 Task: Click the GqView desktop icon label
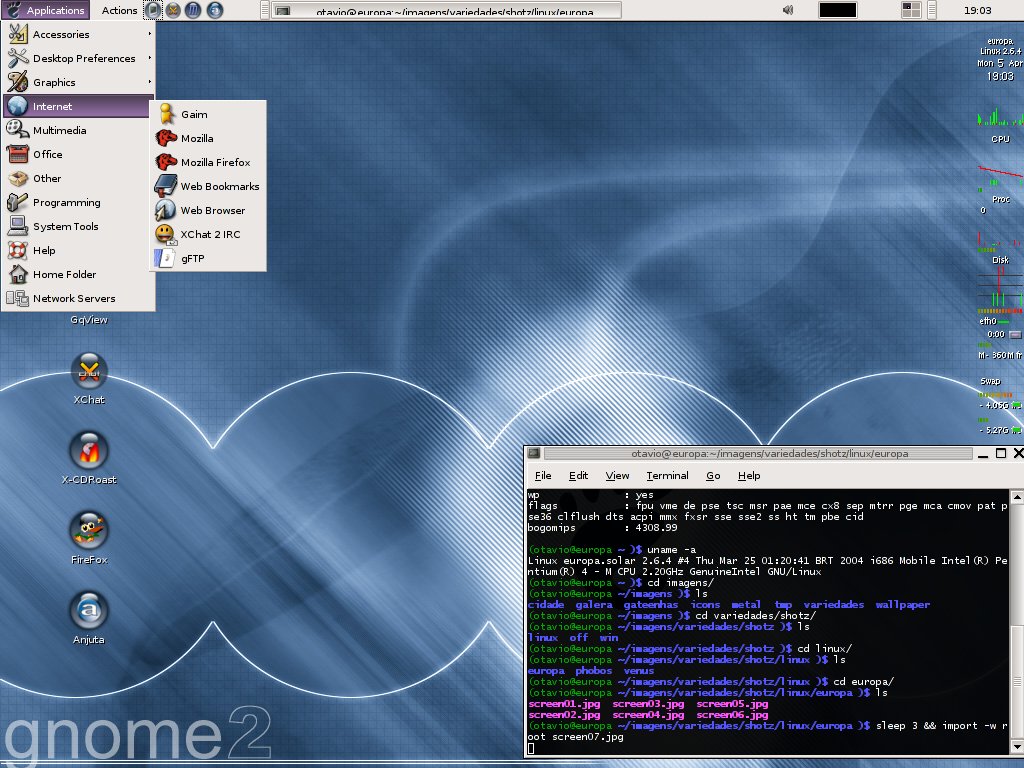click(89, 319)
